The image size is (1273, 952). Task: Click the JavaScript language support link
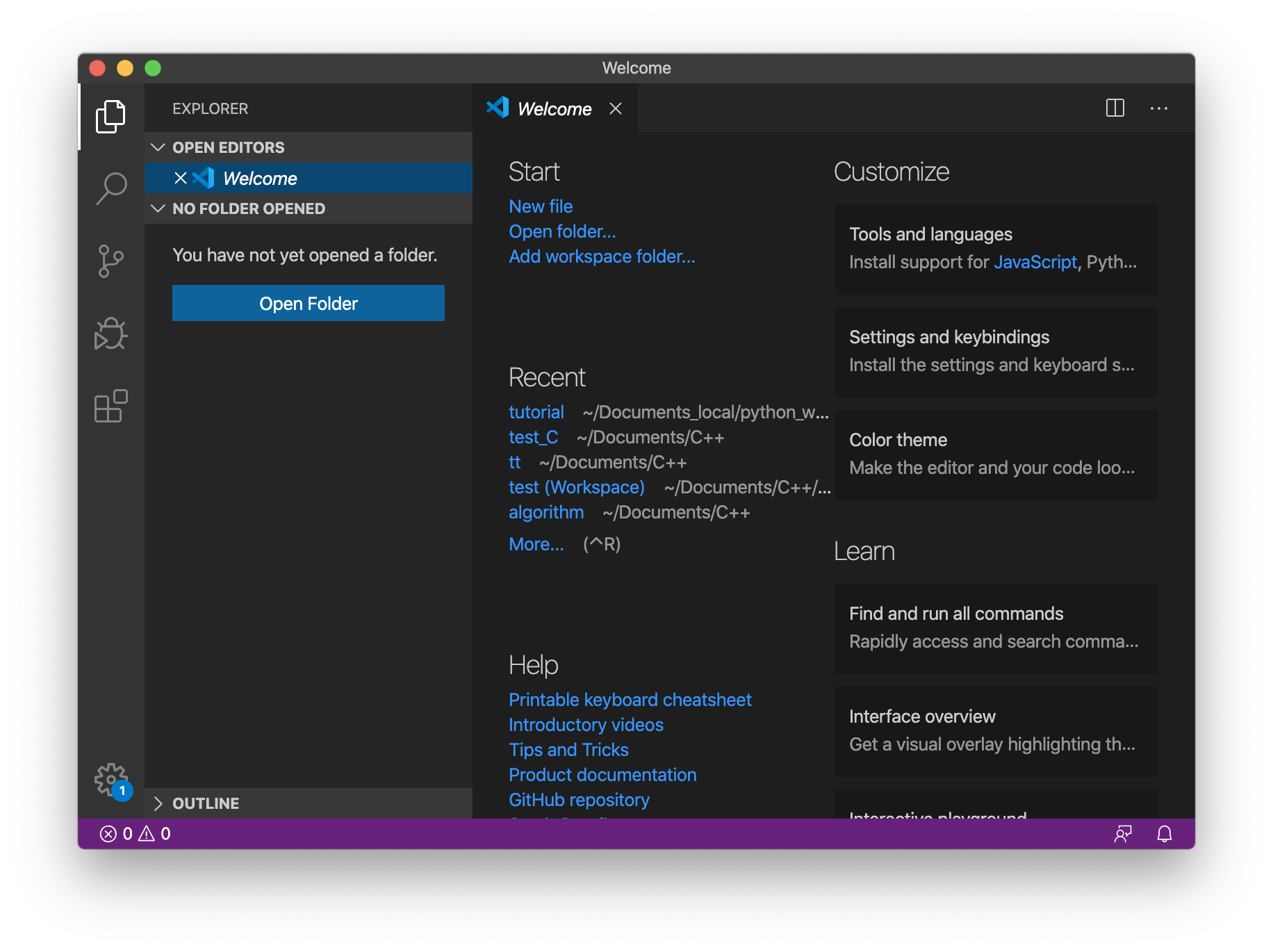[x=1035, y=262]
